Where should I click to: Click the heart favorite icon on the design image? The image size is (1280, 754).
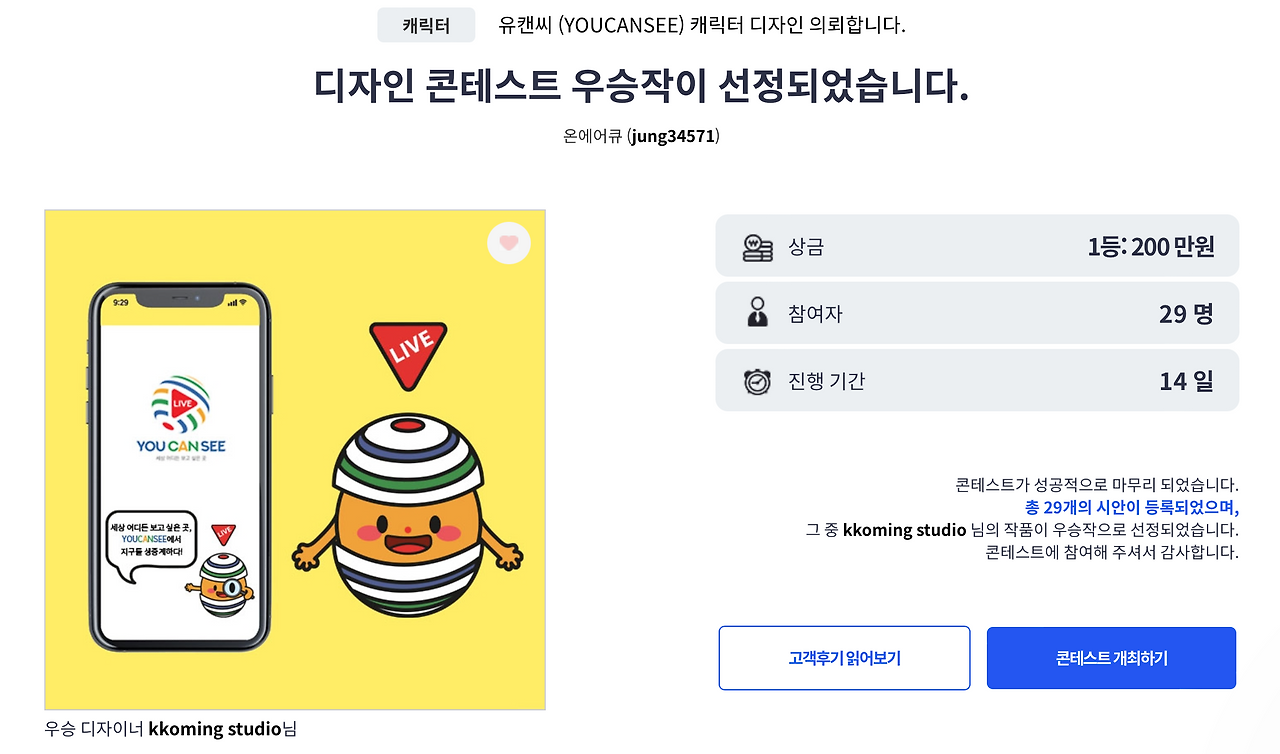click(x=509, y=242)
